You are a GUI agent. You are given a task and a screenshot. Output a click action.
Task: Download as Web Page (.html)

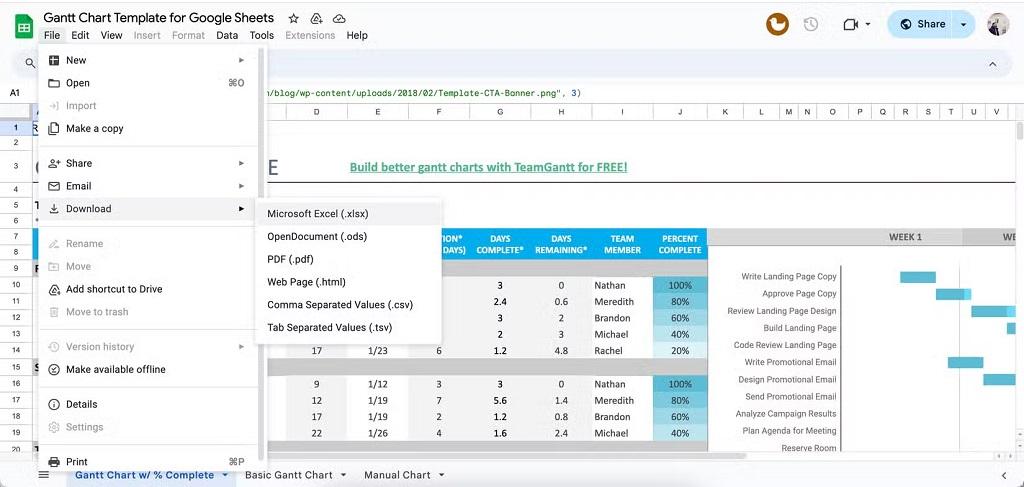tap(348, 282)
